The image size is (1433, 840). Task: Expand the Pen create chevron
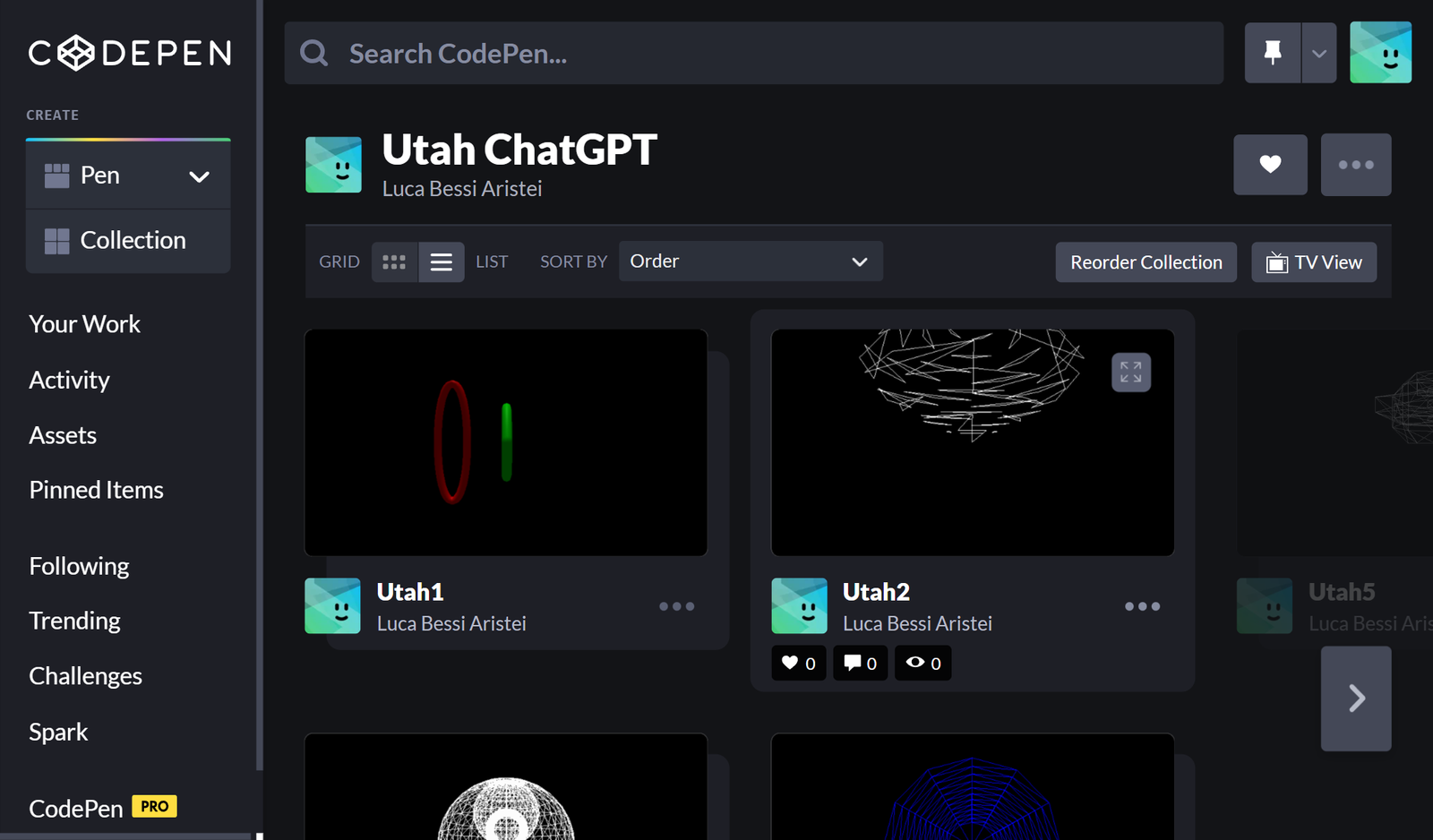199,176
